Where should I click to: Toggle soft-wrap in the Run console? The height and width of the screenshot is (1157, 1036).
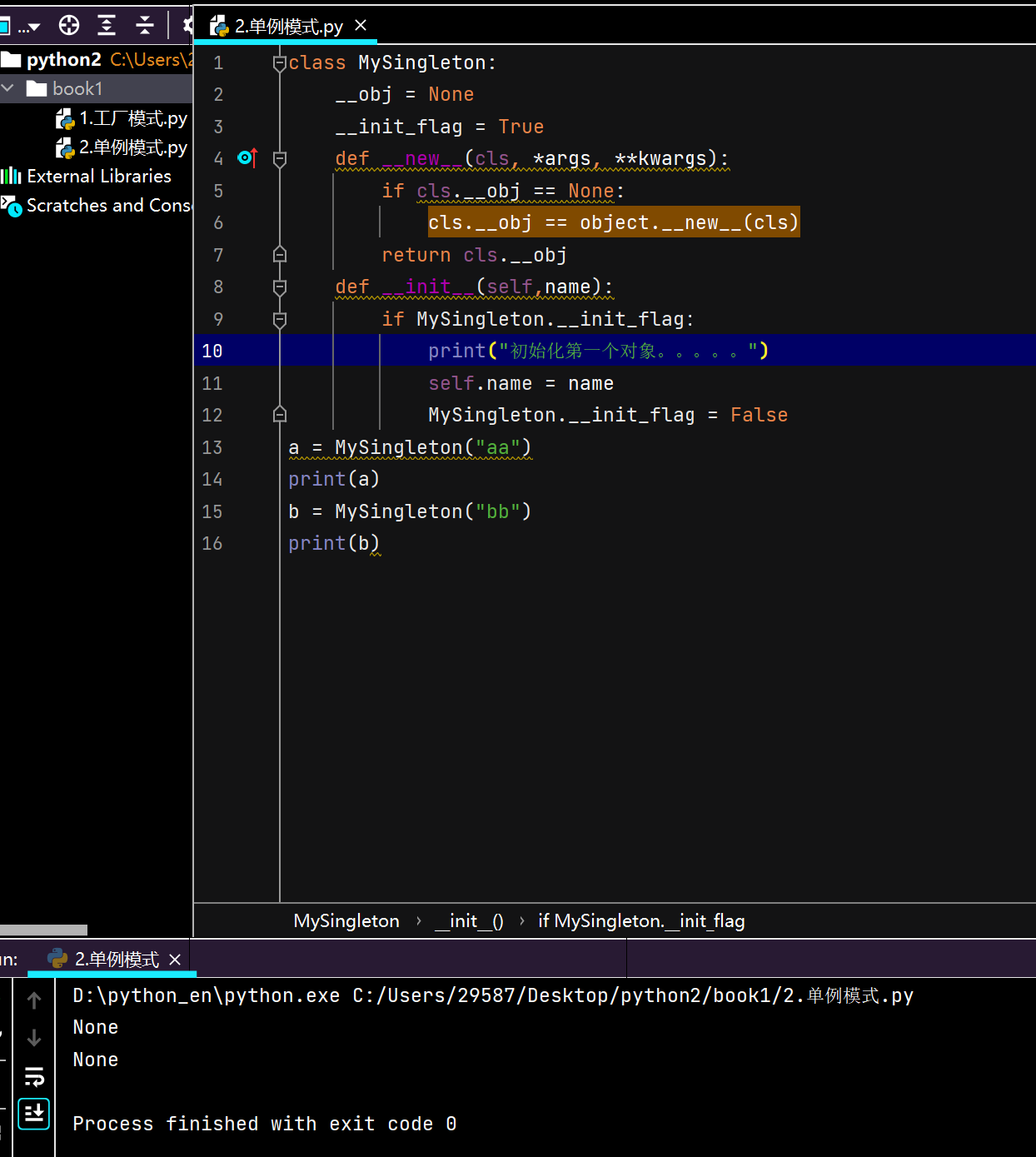point(34,1076)
